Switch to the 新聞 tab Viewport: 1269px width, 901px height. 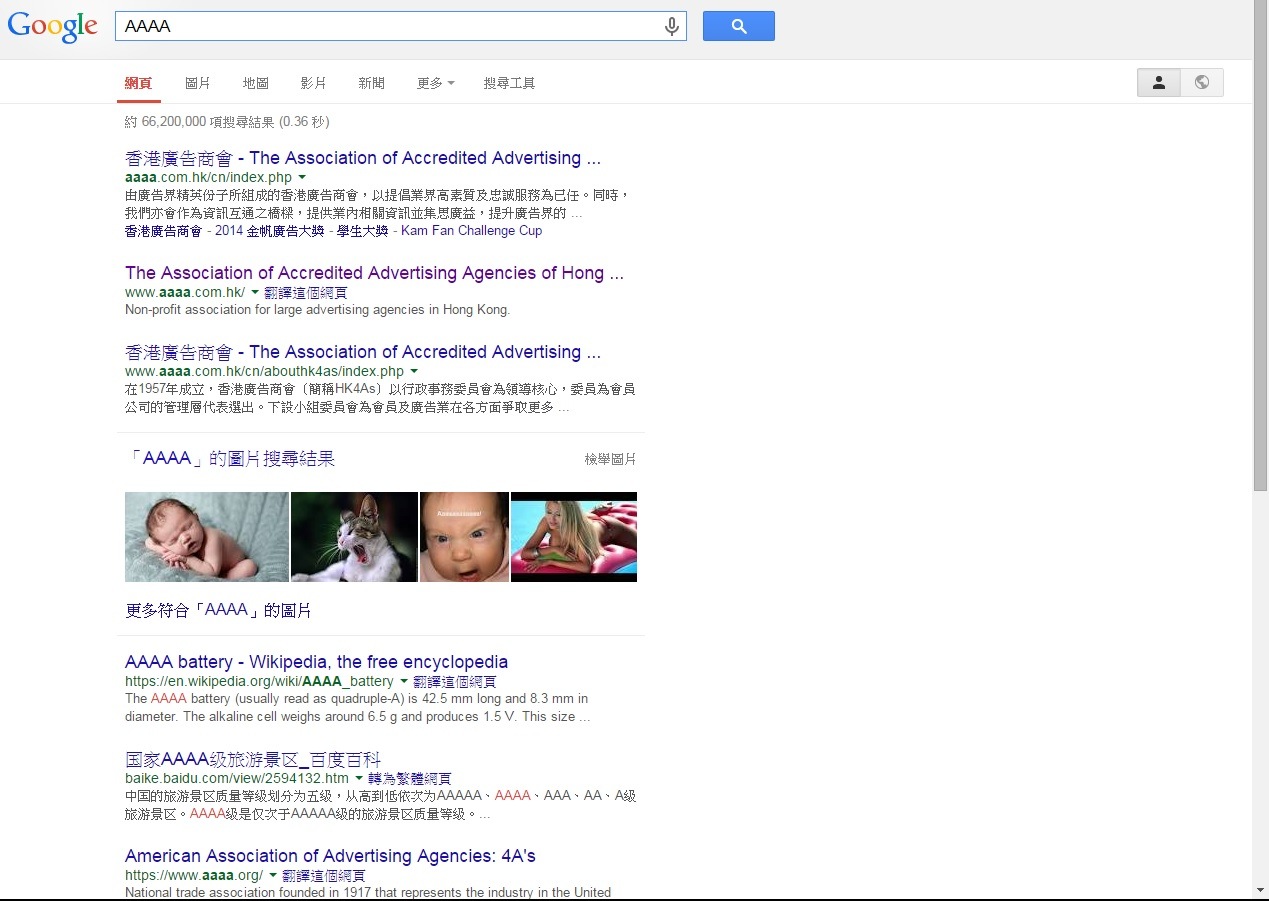pyautogui.click(x=371, y=83)
